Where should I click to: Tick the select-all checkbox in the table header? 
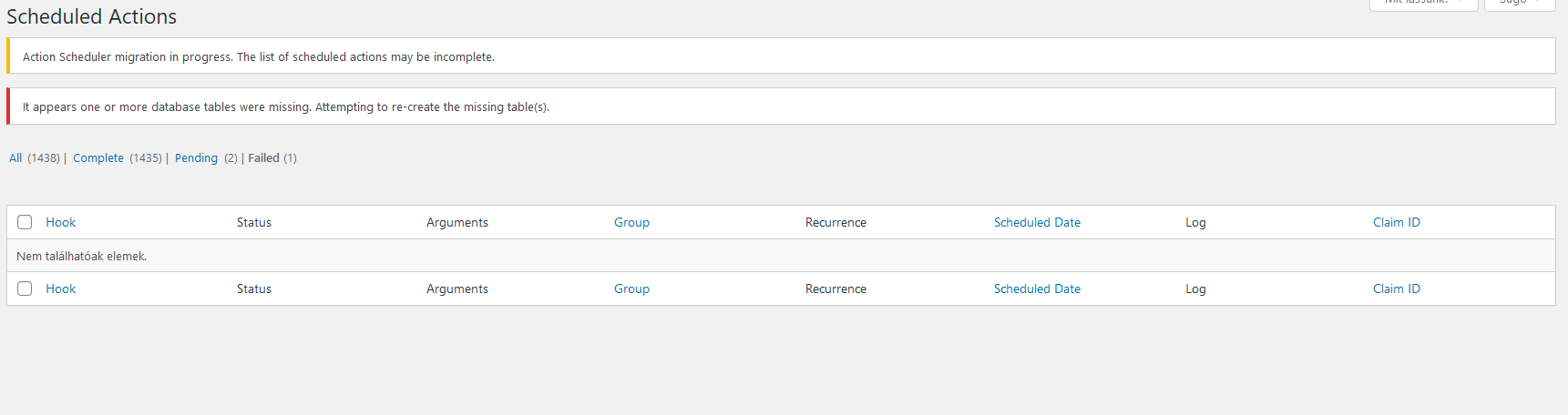25,222
